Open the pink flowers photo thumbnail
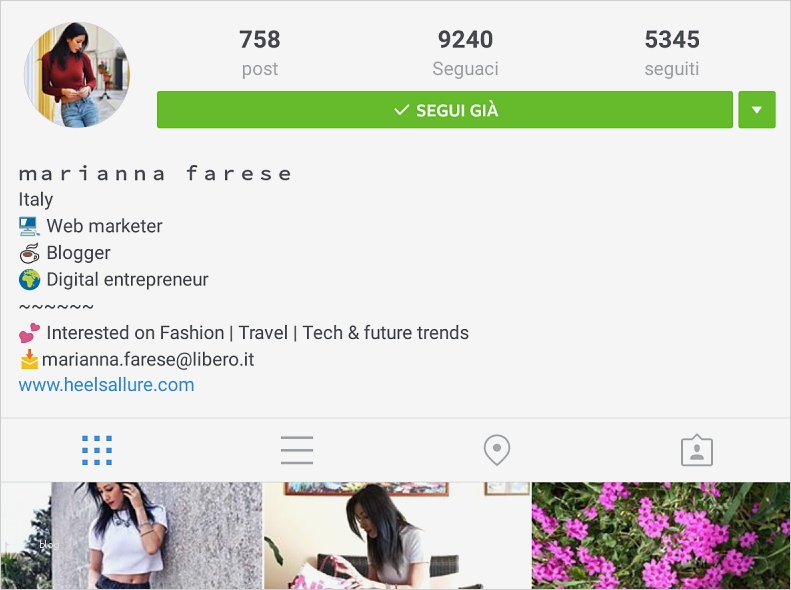Screen dimensions: 791x590 [x=661, y=536]
